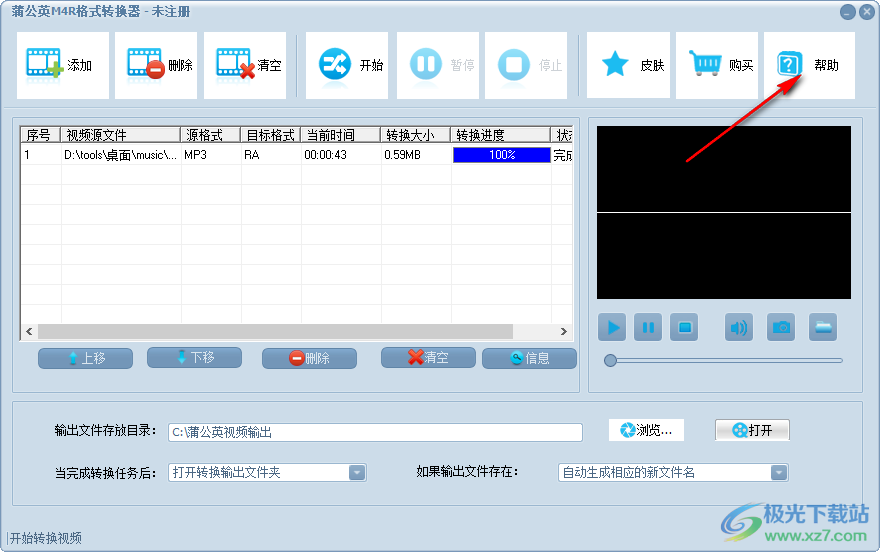Click the 下移 (Move down) button
Viewport: 880px width, 552px height.
pos(195,357)
